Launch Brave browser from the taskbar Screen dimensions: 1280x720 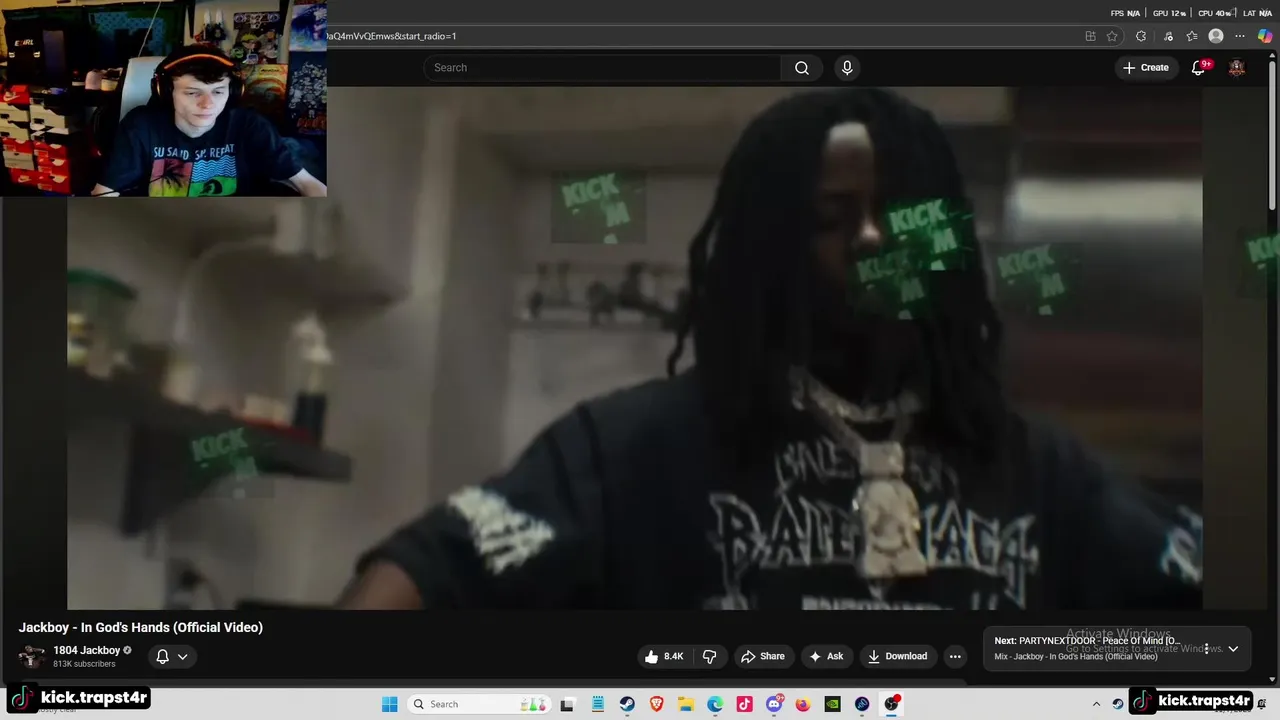tap(656, 704)
